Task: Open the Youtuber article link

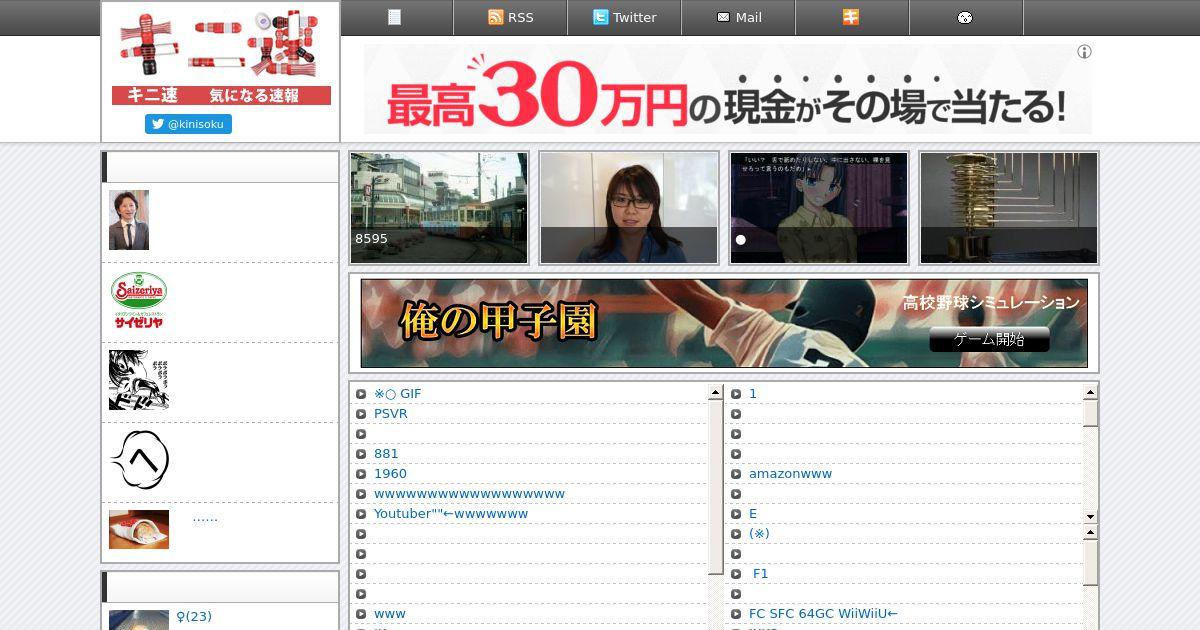Action: (451, 514)
